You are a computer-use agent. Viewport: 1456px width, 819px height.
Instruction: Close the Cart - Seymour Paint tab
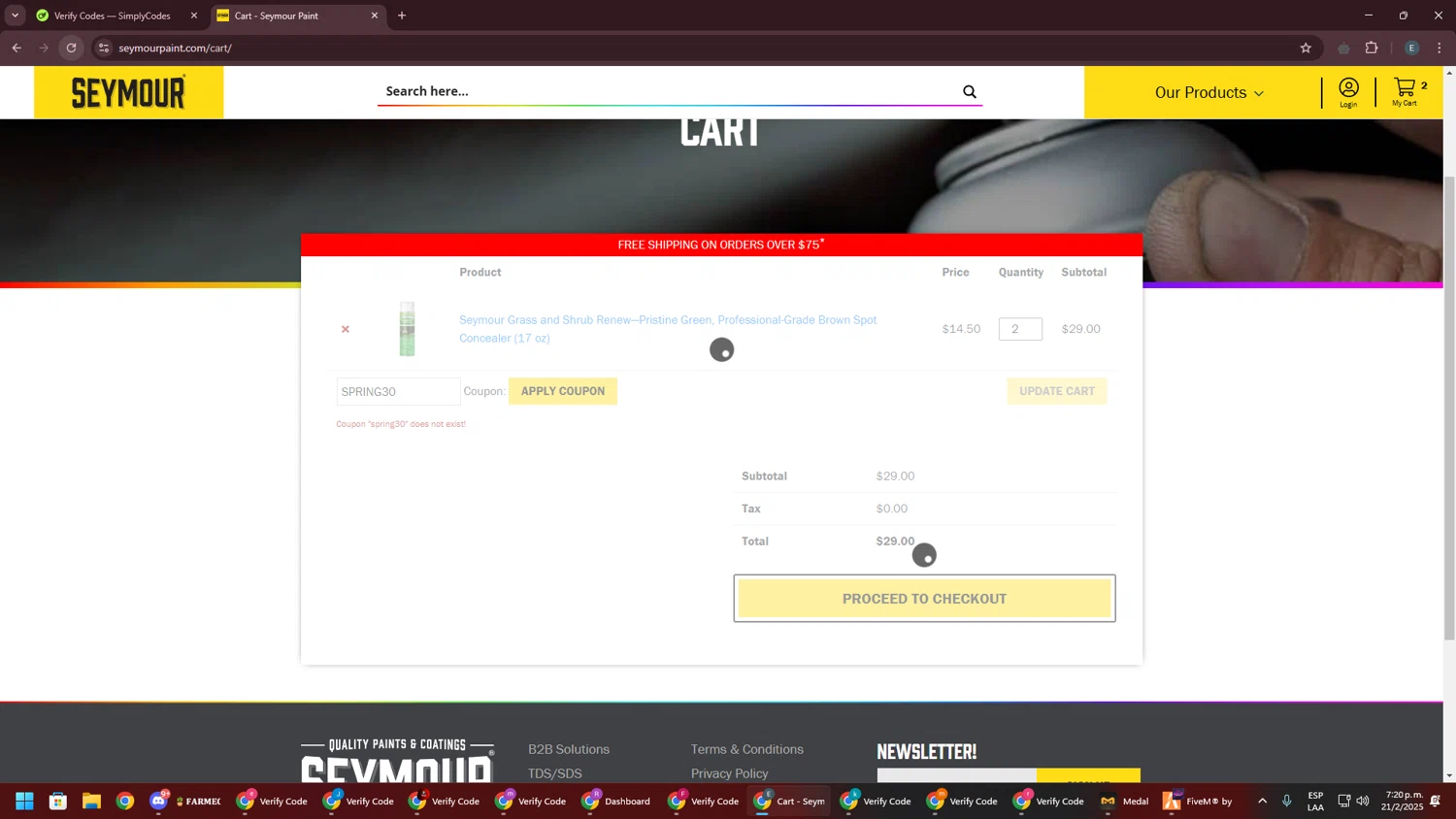[375, 16]
